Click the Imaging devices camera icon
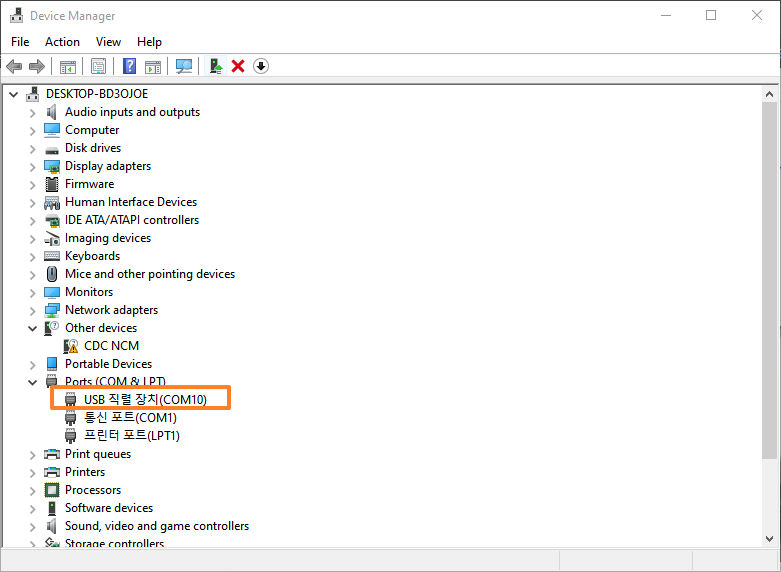This screenshot has width=781, height=572. click(52, 239)
